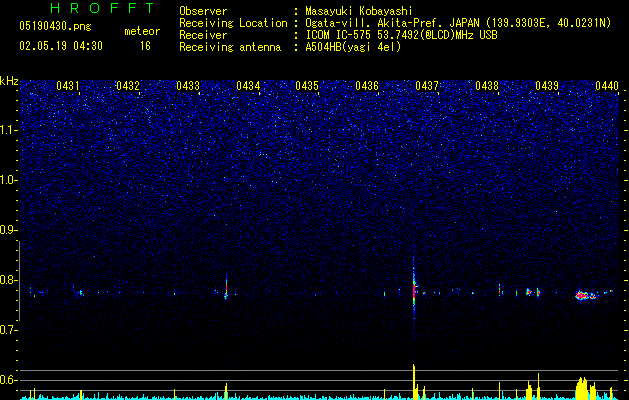The width and height of the screenshot is (629, 400).
Task: Click the wide yellow power peak between 0439 and 0440
Action: click(582, 388)
